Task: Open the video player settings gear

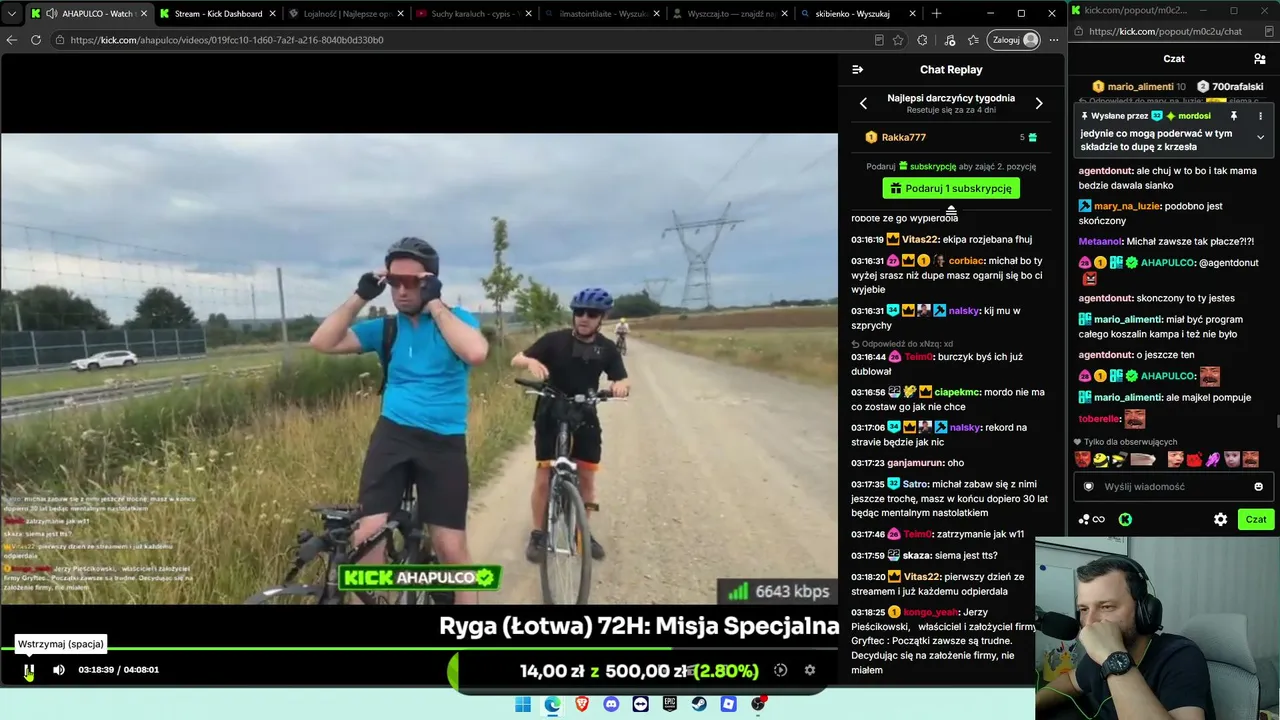Action: (x=810, y=670)
